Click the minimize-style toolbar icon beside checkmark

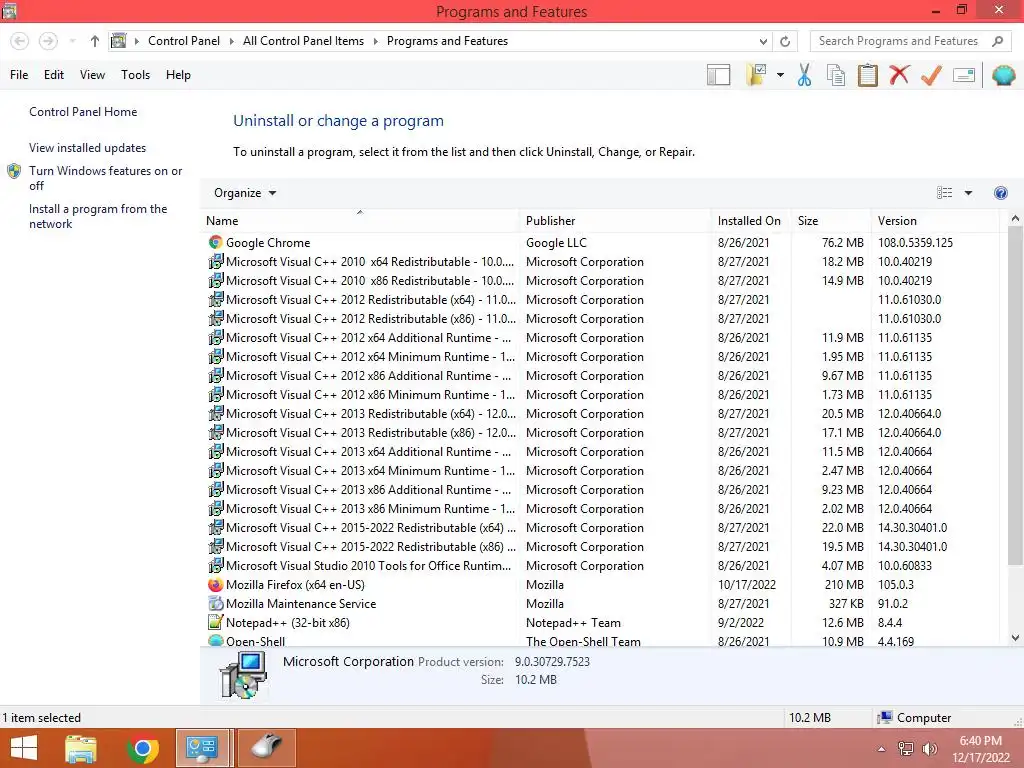click(964, 75)
